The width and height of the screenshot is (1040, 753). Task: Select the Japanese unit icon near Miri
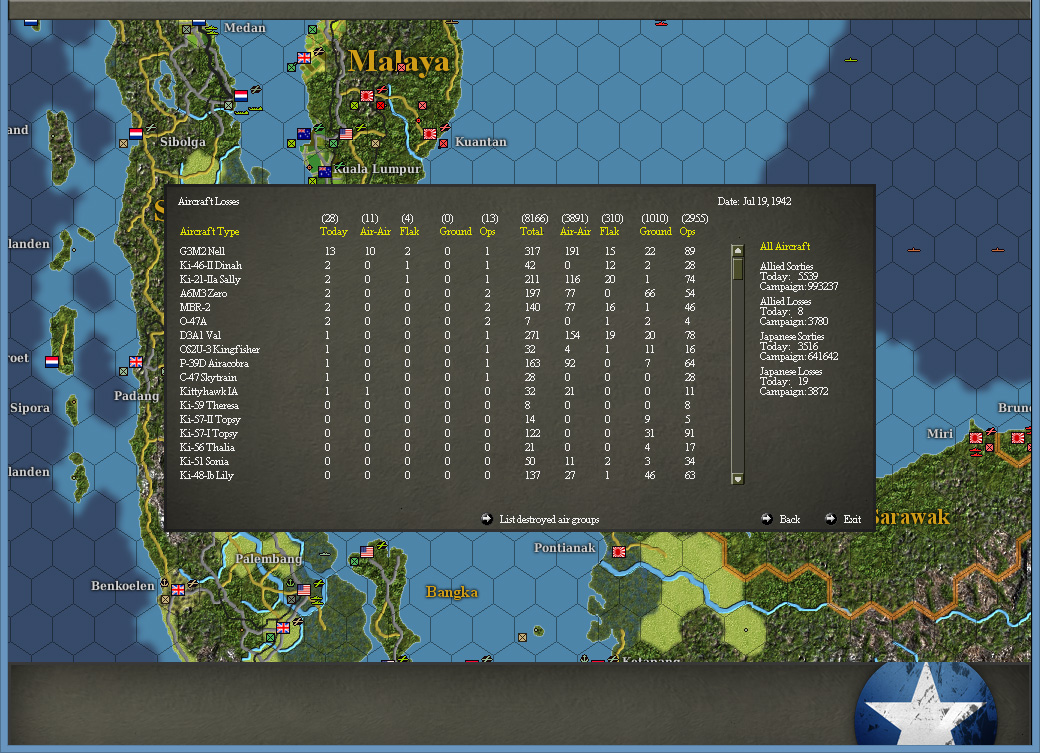(975, 440)
